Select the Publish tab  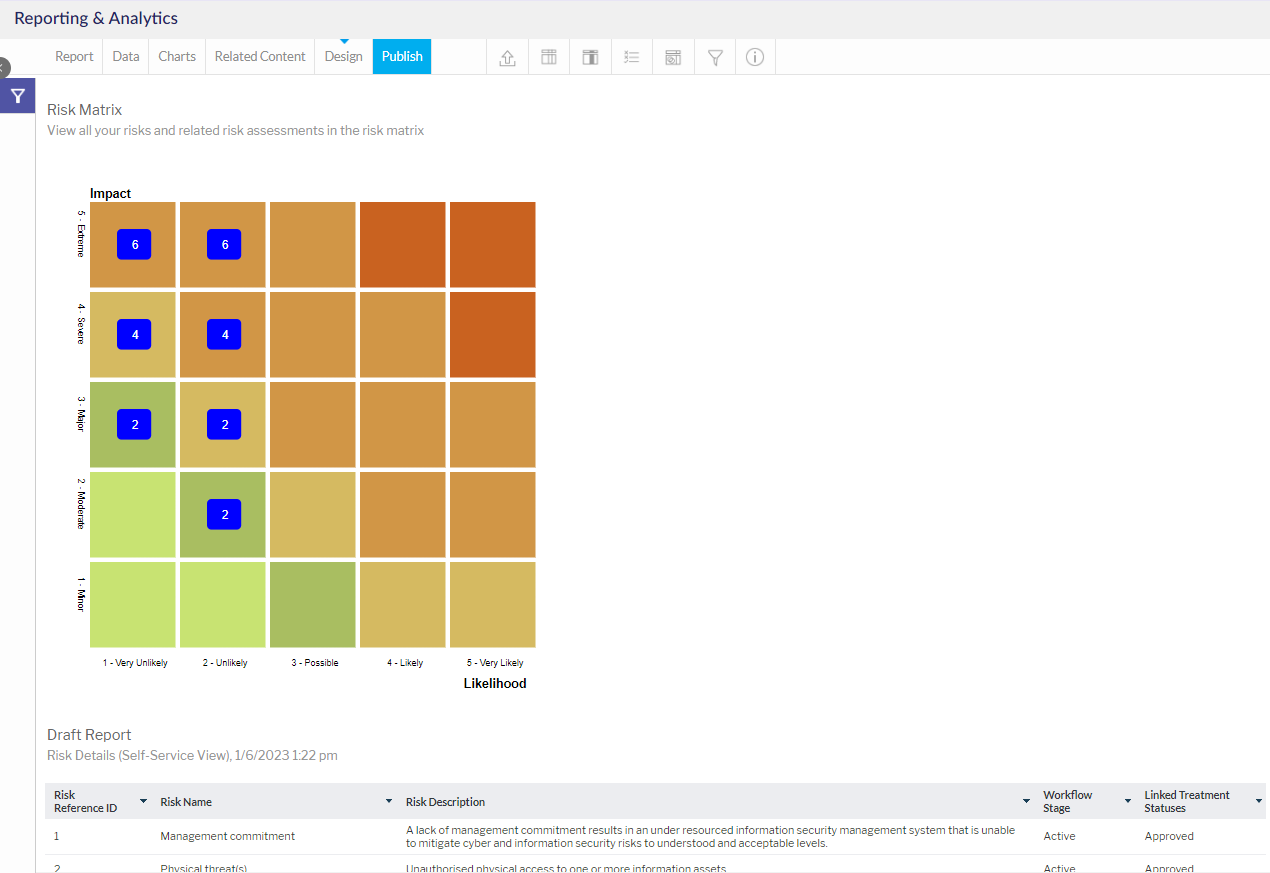402,57
